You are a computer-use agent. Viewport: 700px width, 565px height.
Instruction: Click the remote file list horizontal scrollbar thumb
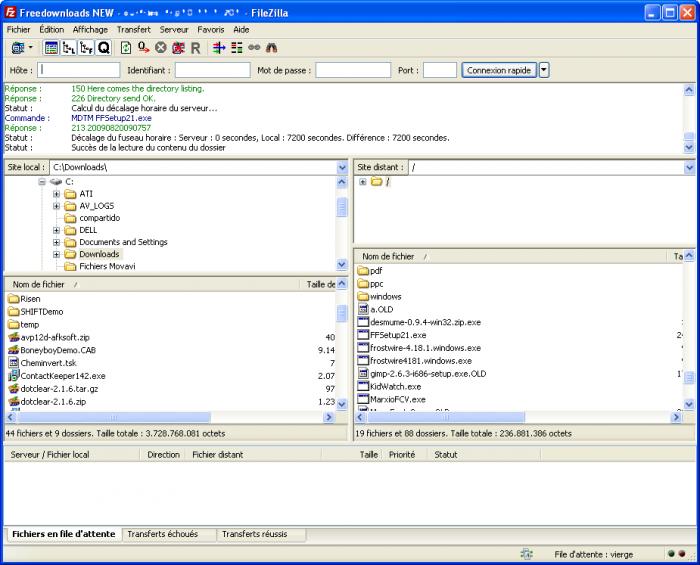pos(446,417)
